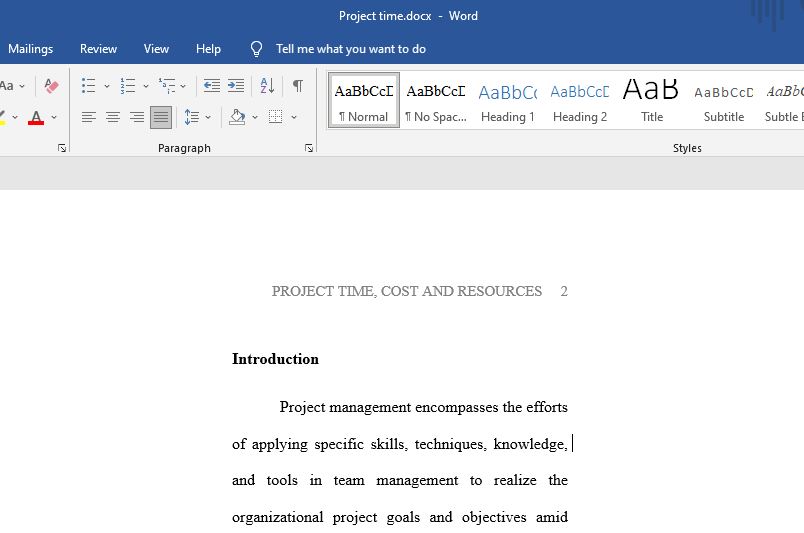Apply the Subtle Emphasis style
The height and width of the screenshot is (533, 804).
tap(783, 101)
